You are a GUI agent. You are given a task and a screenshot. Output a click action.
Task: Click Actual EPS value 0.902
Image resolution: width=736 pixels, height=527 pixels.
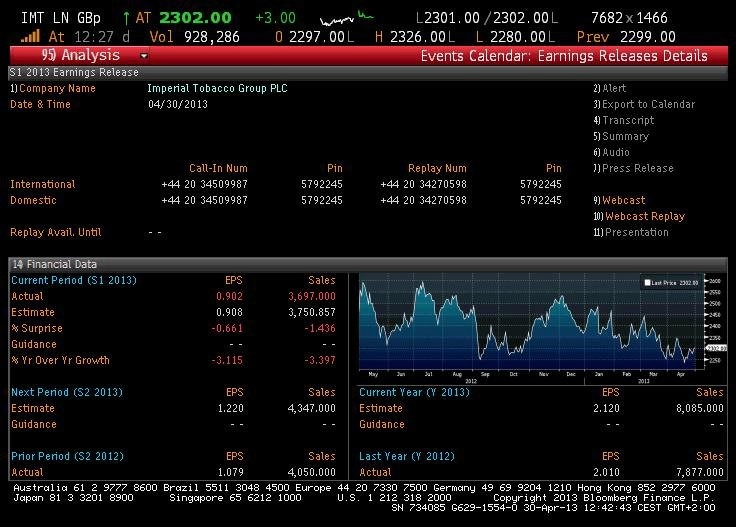[230, 297]
